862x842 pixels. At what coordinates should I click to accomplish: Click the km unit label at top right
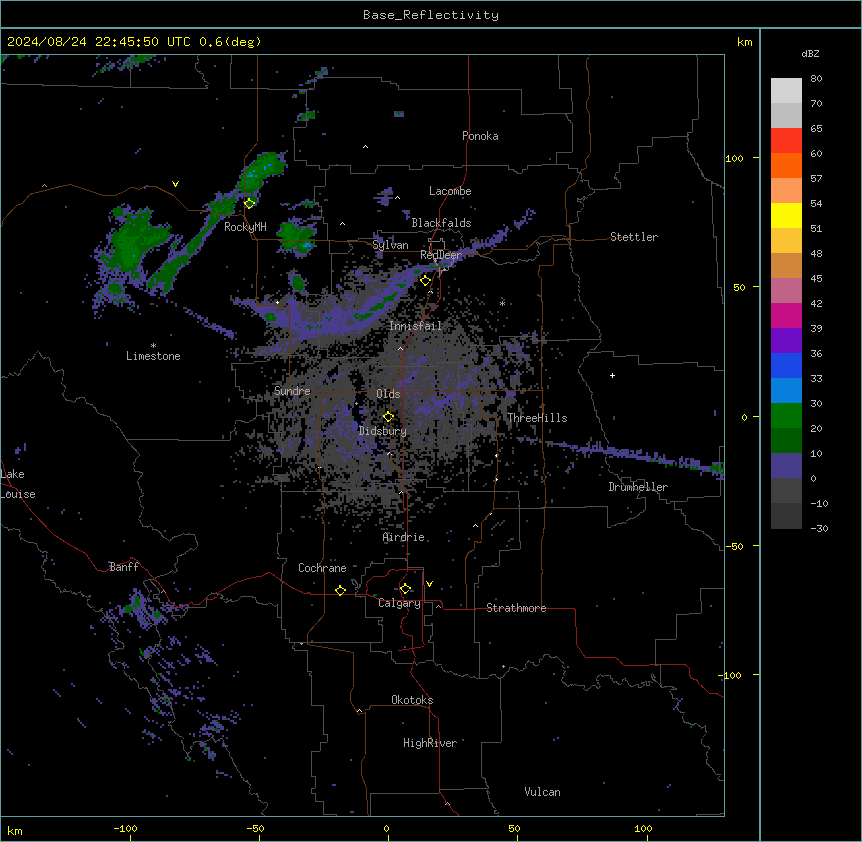(x=745, y=42)
